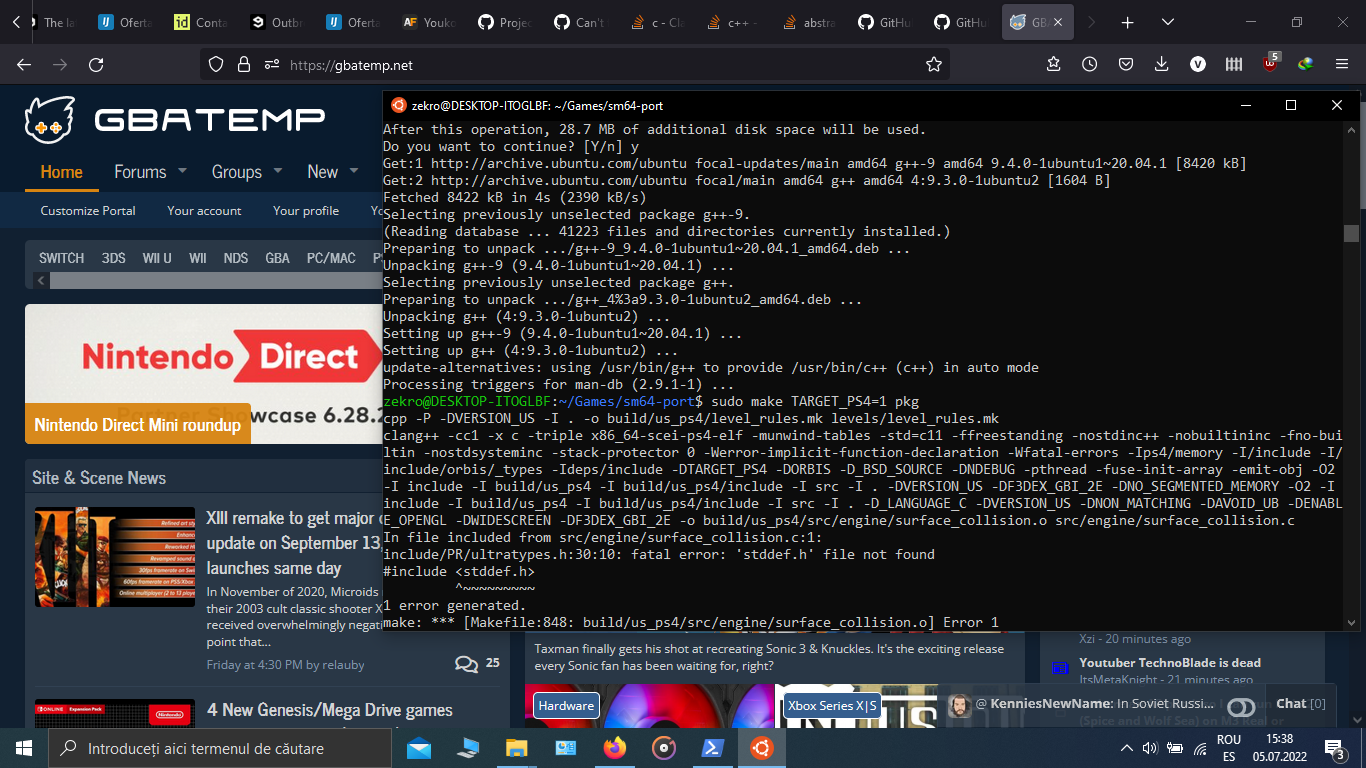Open Nintendo Direct Mini roundup article
1366x768 pixels.
pos(138,425)
